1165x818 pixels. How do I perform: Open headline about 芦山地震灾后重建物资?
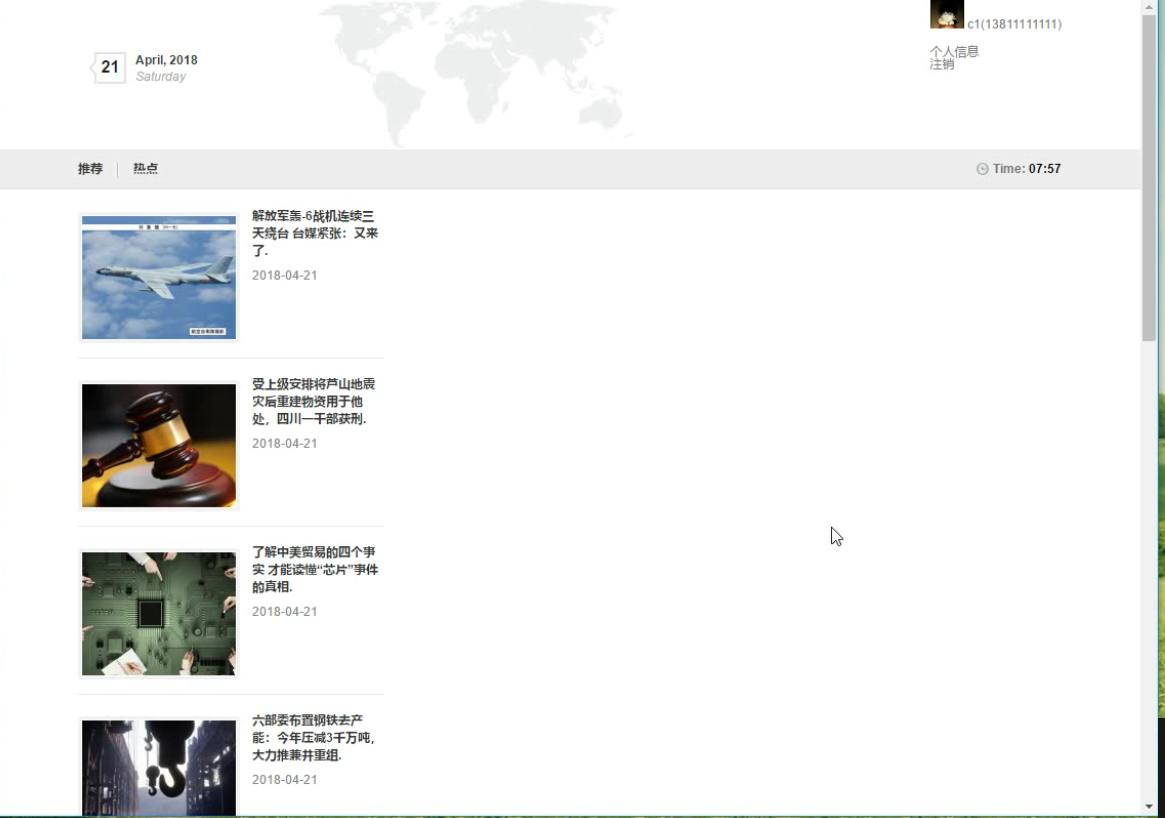[314, 401]
